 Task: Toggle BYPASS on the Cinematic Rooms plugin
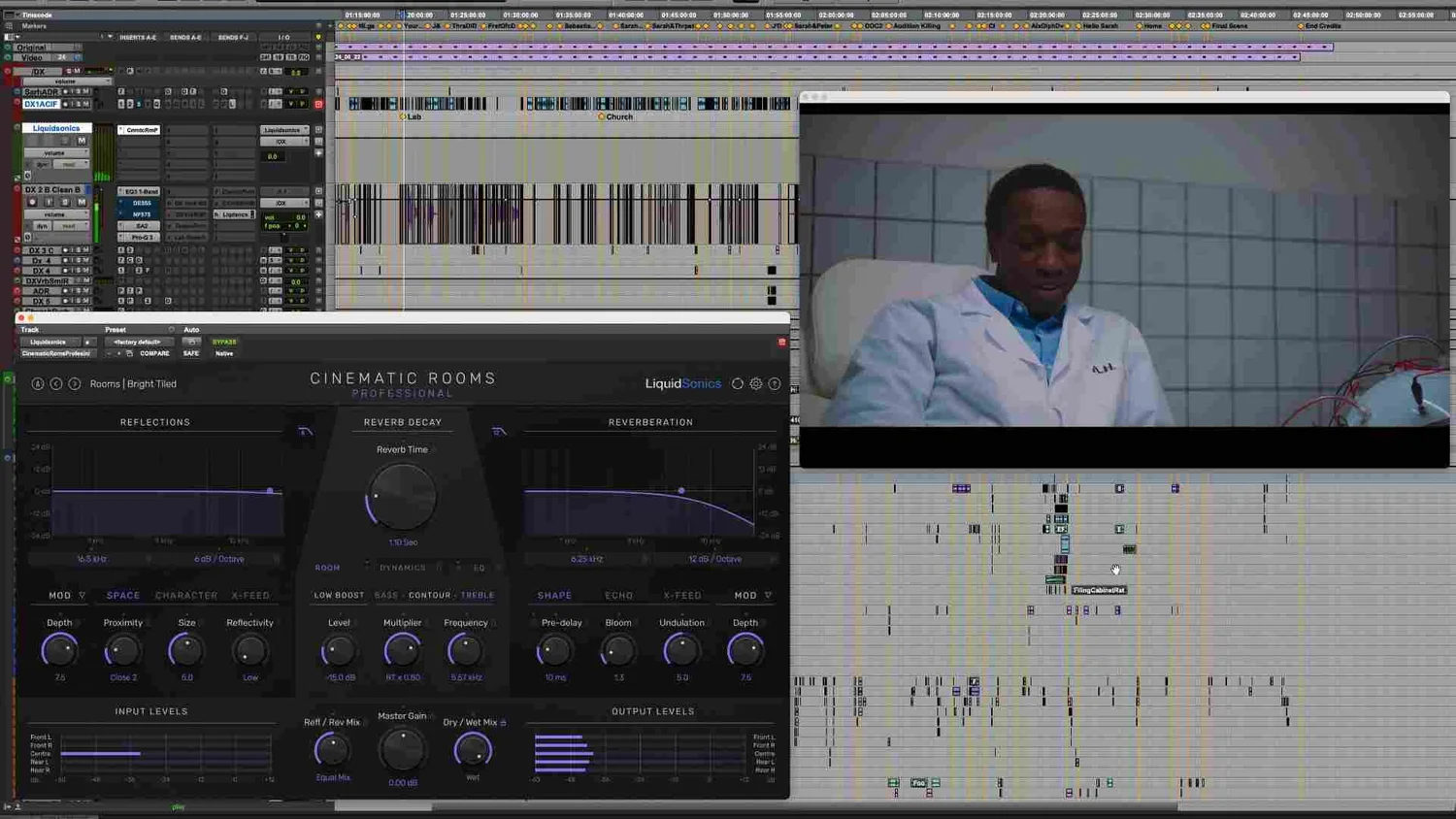pos(225,342)
